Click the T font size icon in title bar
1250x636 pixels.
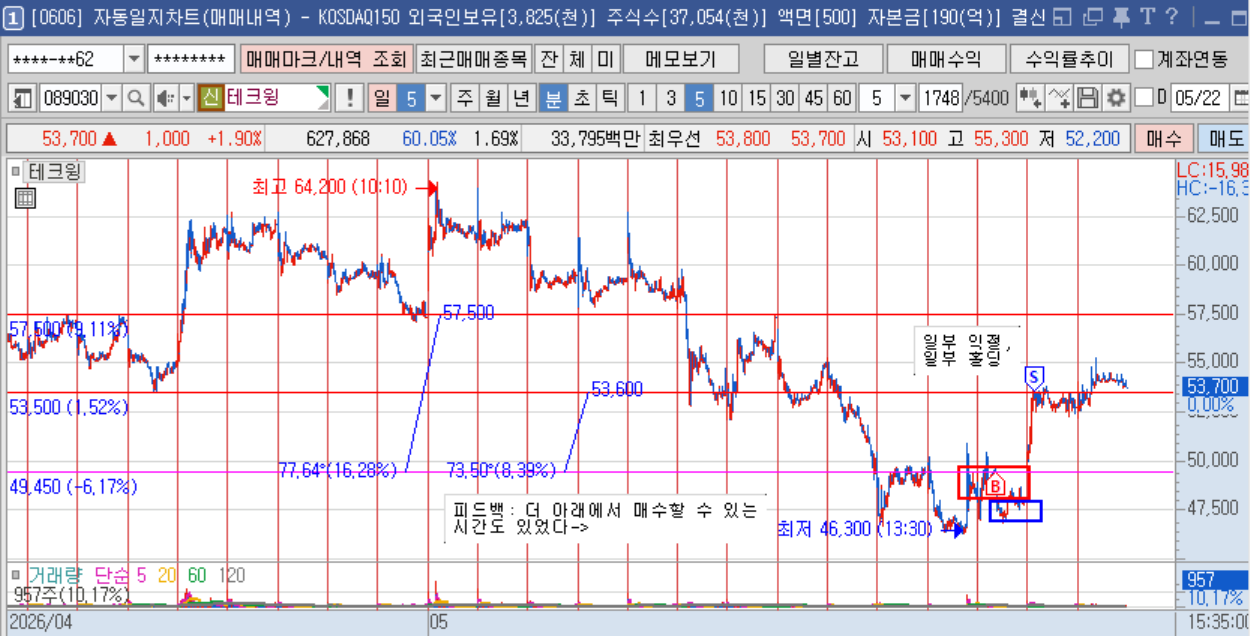[x=1146, y=16]
